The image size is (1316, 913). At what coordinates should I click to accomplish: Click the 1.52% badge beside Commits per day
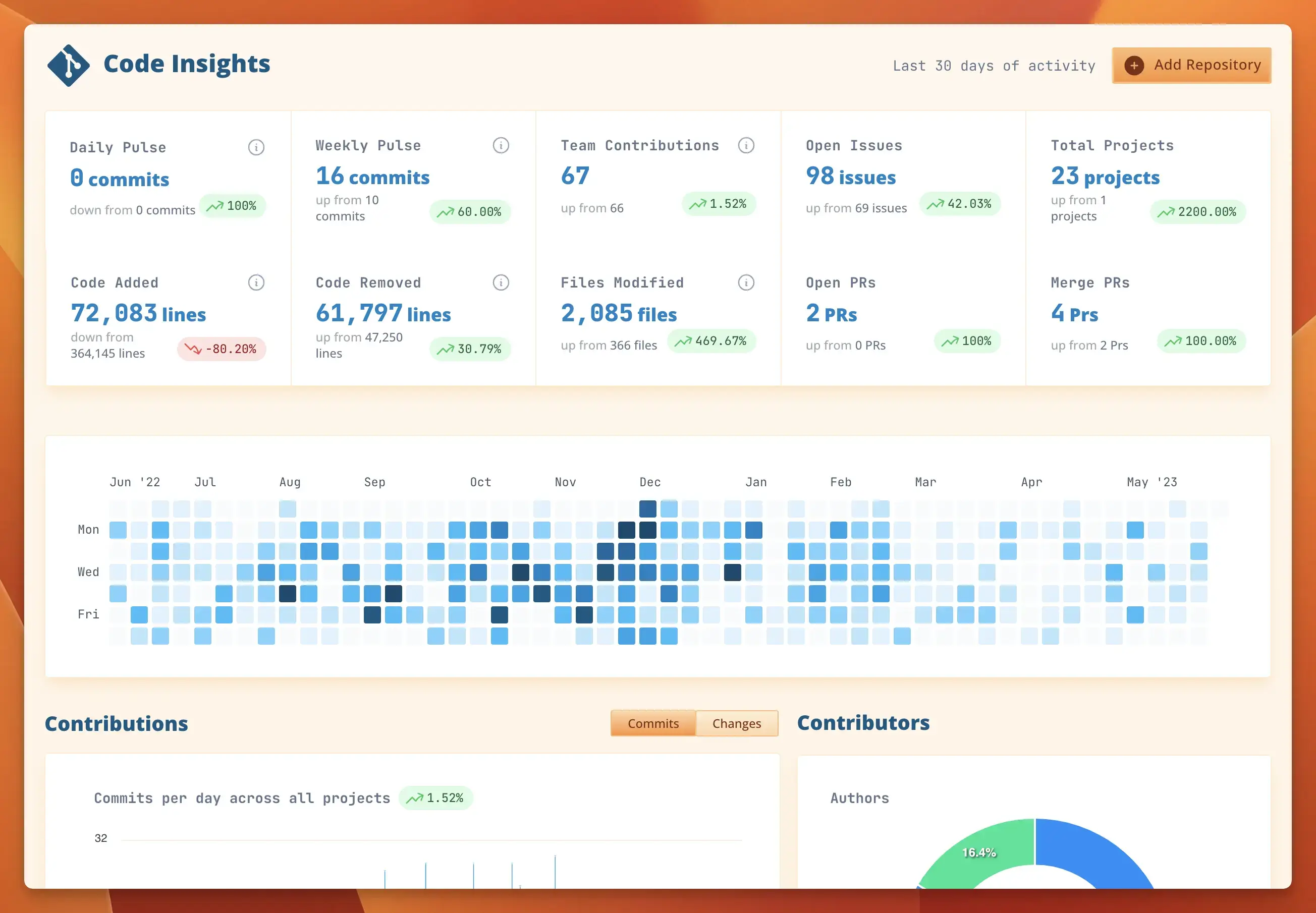coord(435,797)
